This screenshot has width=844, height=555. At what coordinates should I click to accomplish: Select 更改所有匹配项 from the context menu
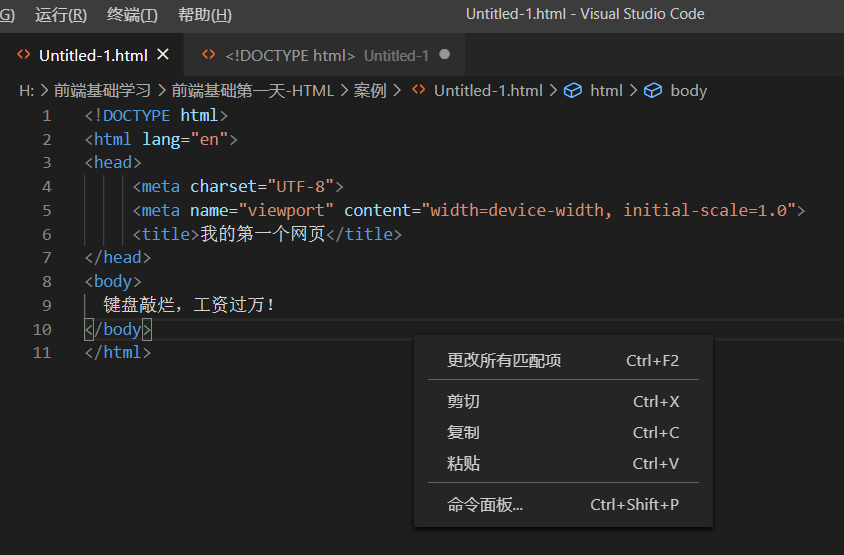pos(504,360)
